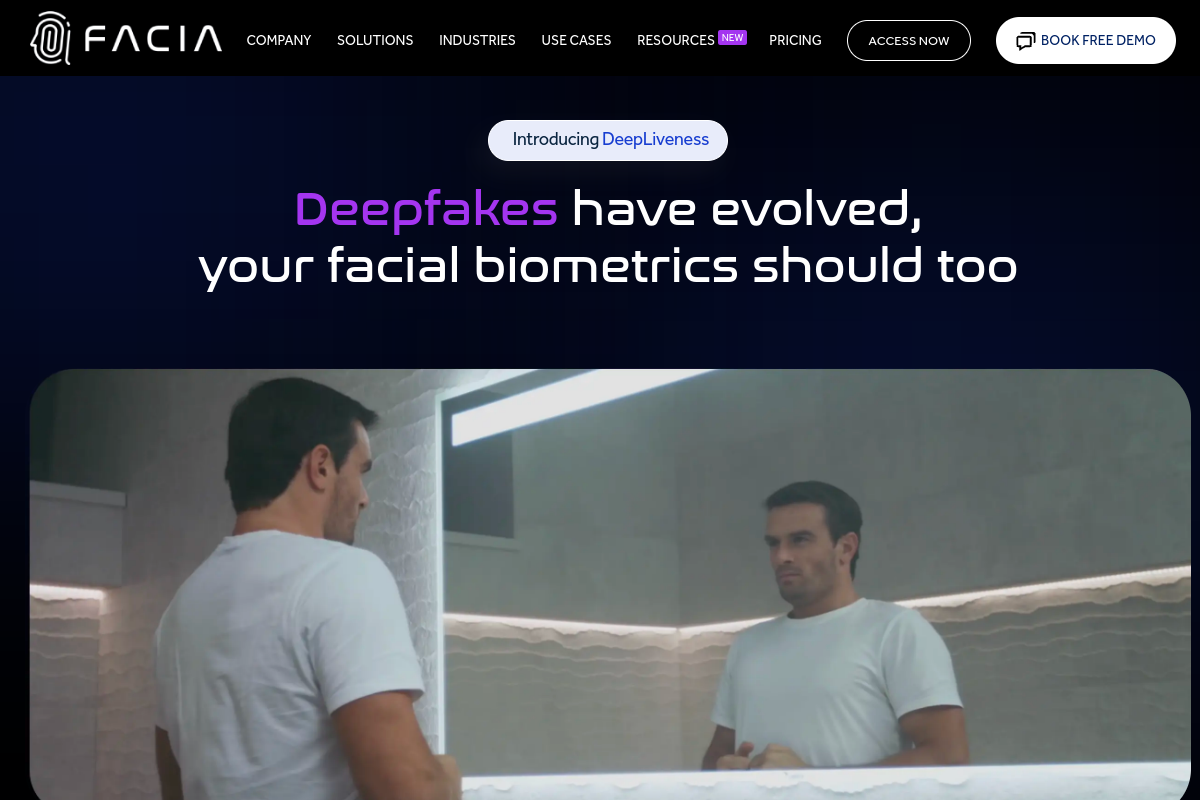The image size is (1200, 800).
Task: Click the Introducing DeepLiveness pill
Action: pos(608,140)
